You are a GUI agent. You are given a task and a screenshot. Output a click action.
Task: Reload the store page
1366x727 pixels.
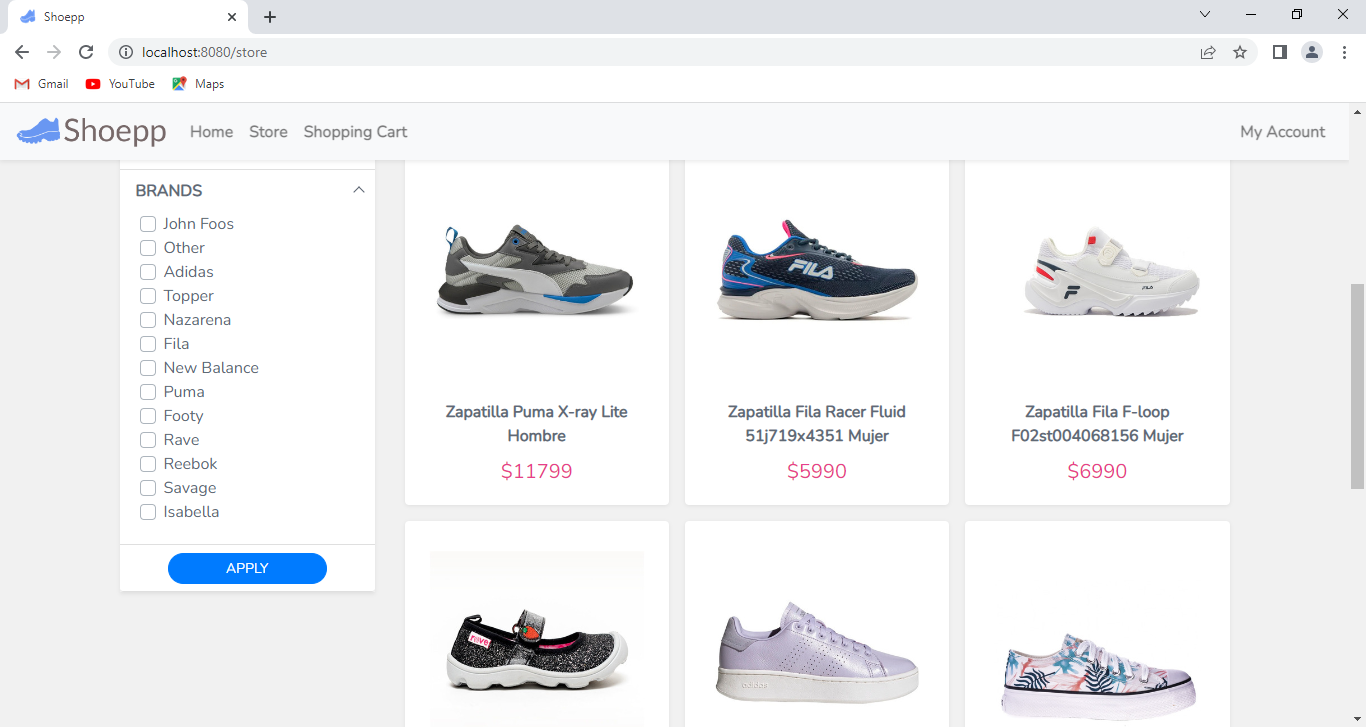coord(85,52)
